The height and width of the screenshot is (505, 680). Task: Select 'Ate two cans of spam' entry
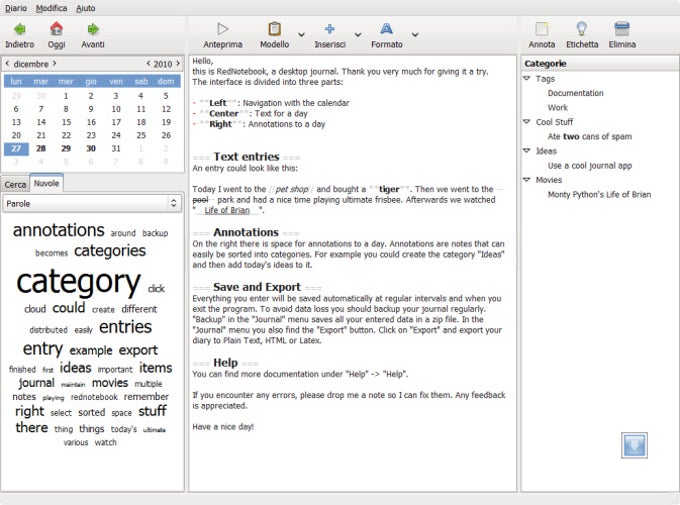[x=589, y=136]
